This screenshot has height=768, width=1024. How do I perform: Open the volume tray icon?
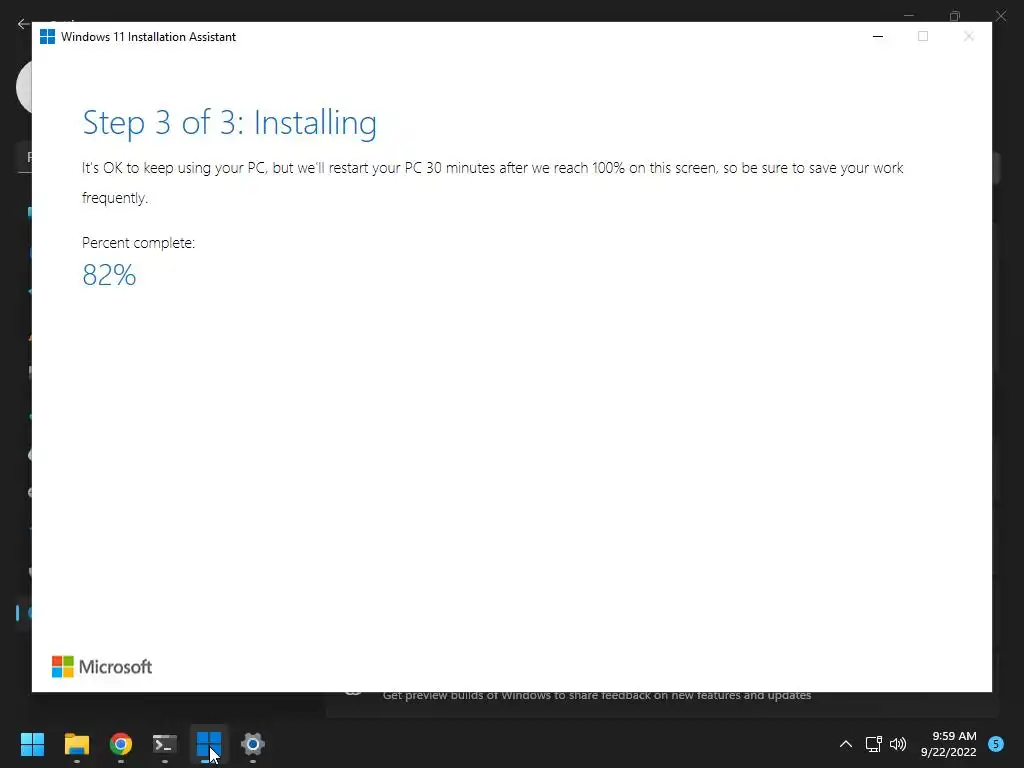pyautogui.click(x=898, y=744)
